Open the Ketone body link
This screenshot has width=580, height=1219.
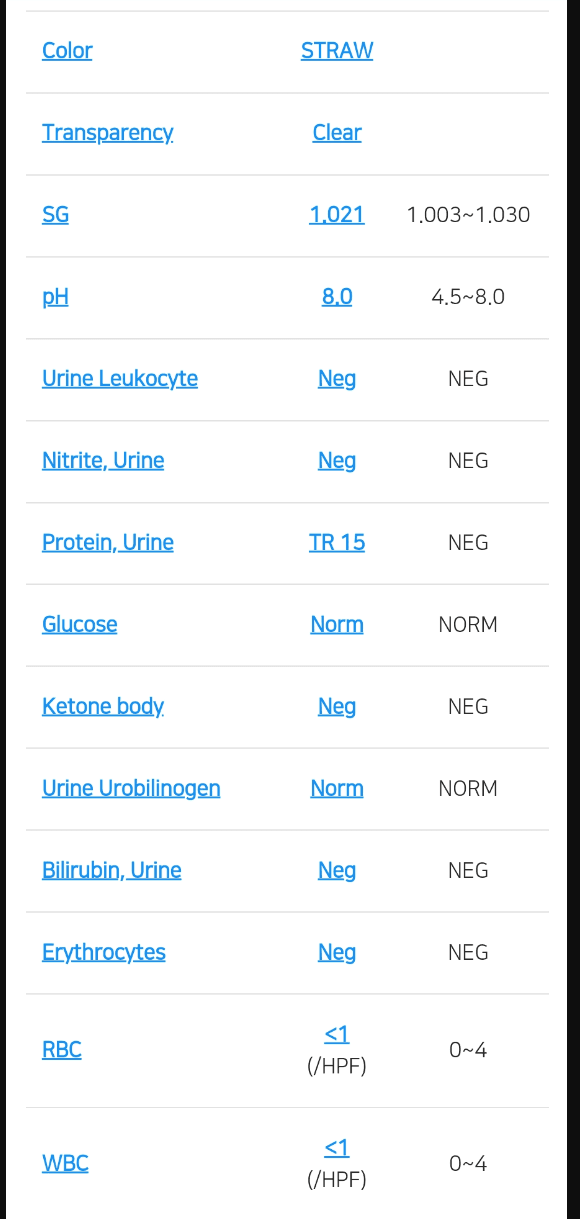point(103,707)
